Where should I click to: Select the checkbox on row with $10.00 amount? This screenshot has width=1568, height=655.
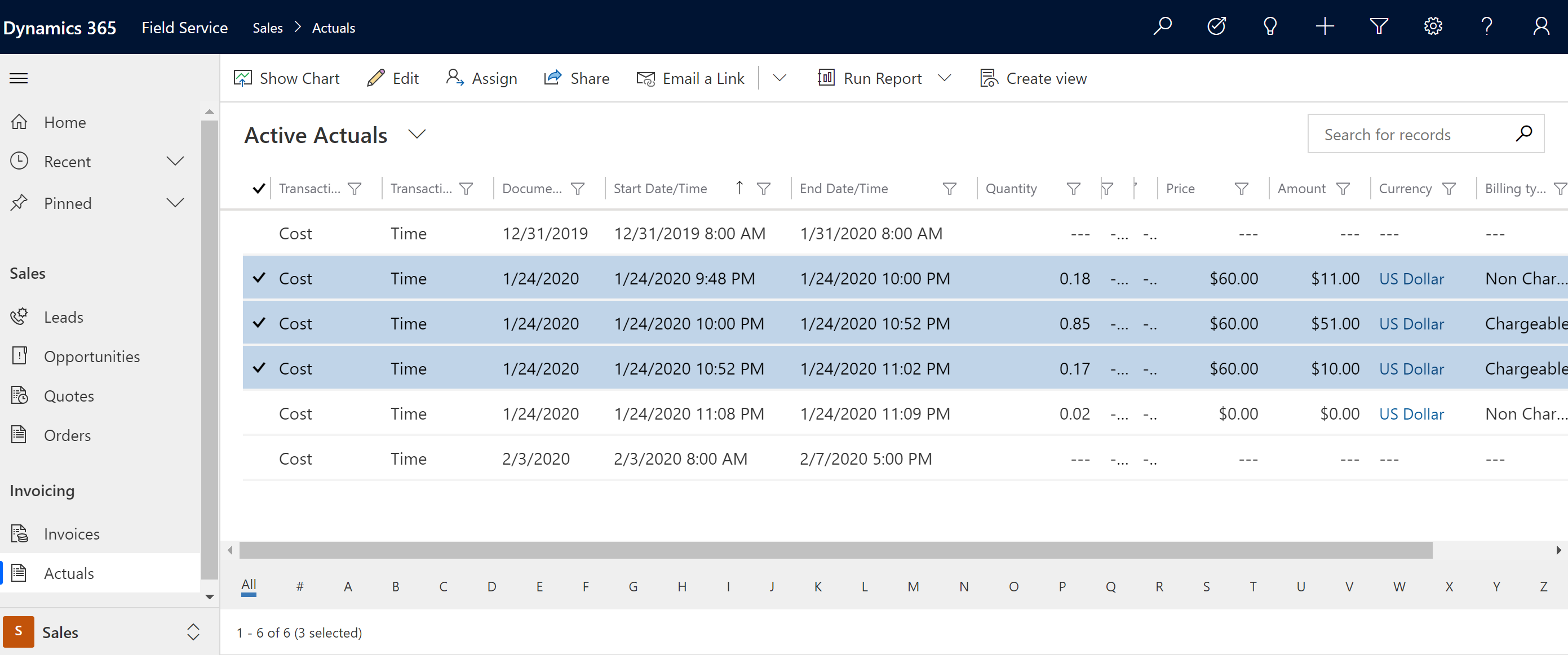click(258, 368)
